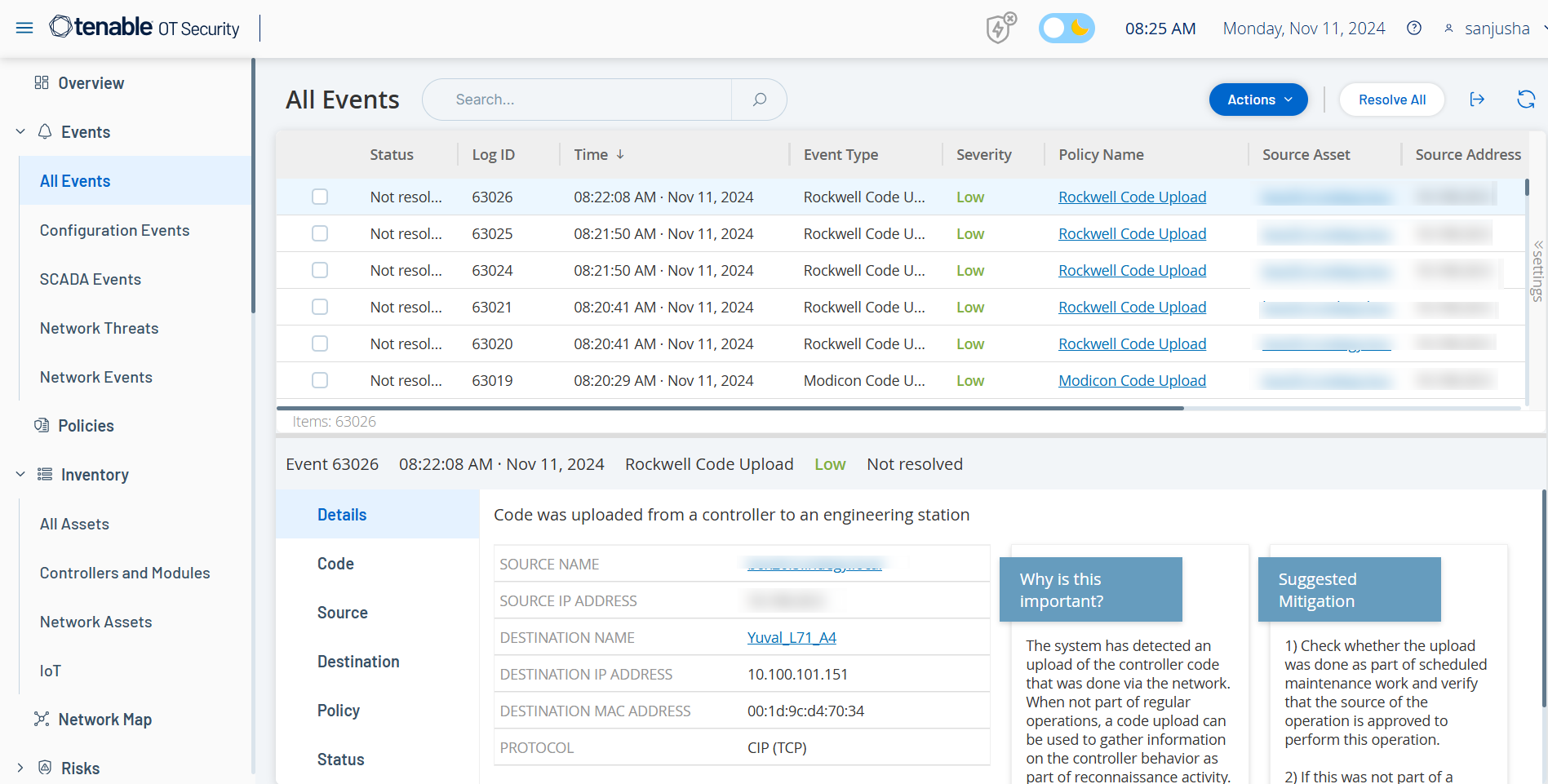The image size is (1548, 784).
Task: Expand the Risks sidebar section
Action: click(x=20, y=768)
